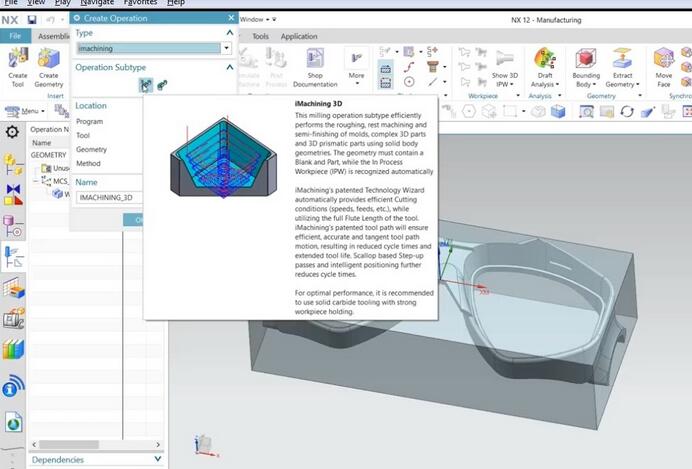Viewport: 692px width, 469px height.
Task: Open the Type dropdown showing imachining
Action: 226,48
